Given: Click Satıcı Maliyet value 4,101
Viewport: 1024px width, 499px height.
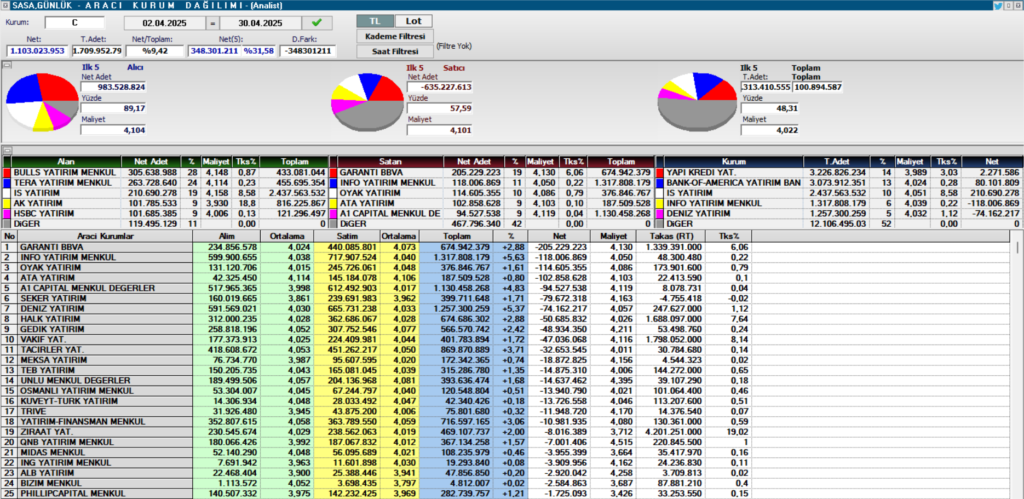Looking at the screenshot, I should (439, 130).
